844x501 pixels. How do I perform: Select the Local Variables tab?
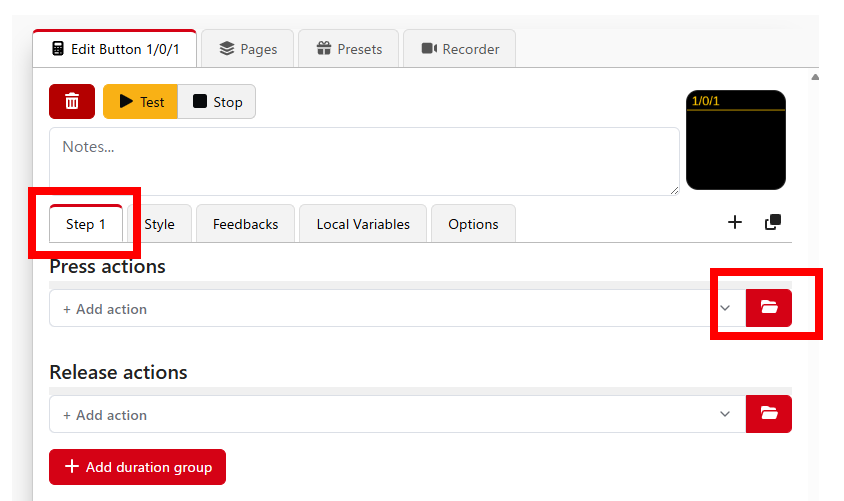click(363, 224)
